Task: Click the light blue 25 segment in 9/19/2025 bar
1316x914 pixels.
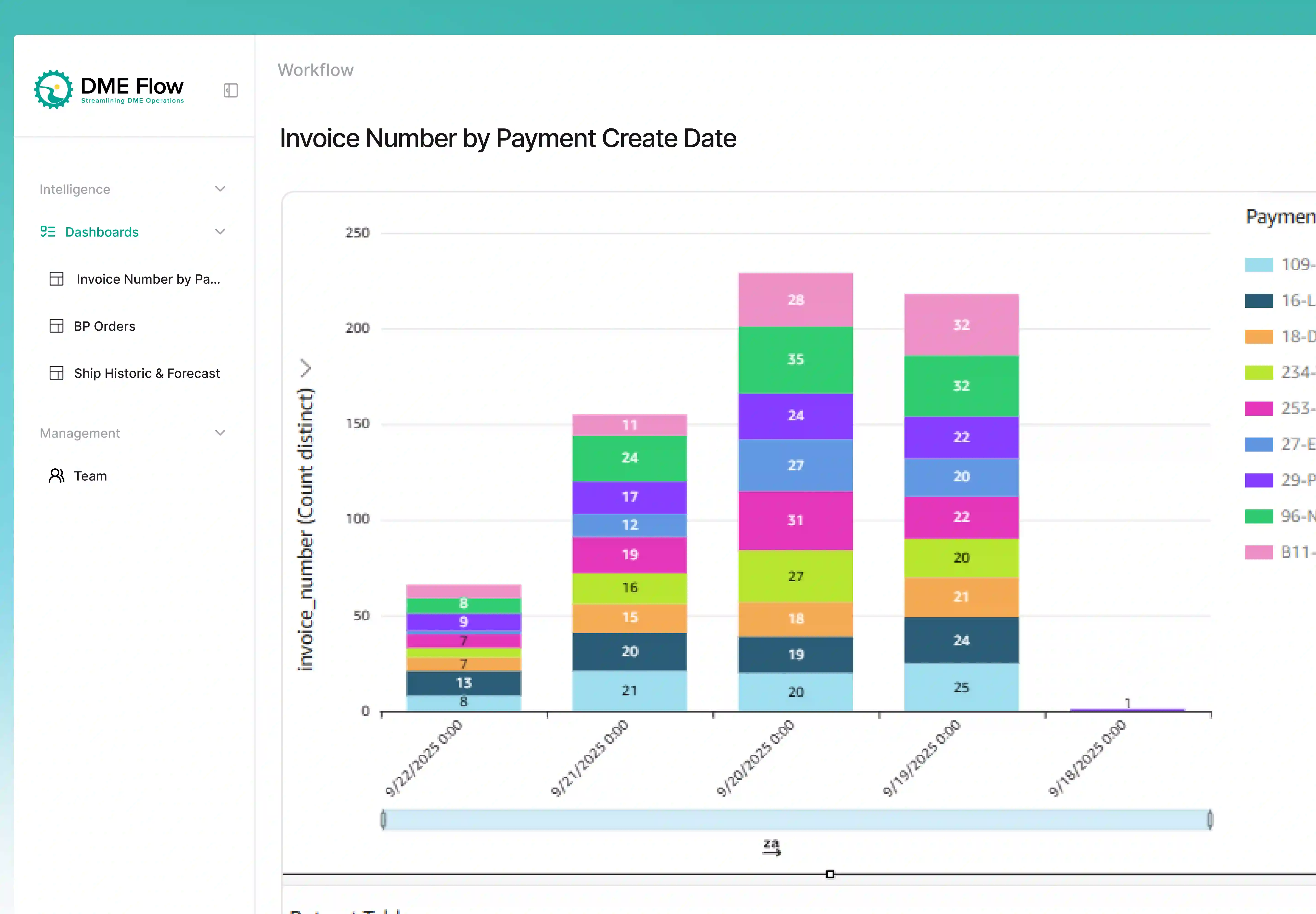Action: pyautogui.click(x=961, y=687)
